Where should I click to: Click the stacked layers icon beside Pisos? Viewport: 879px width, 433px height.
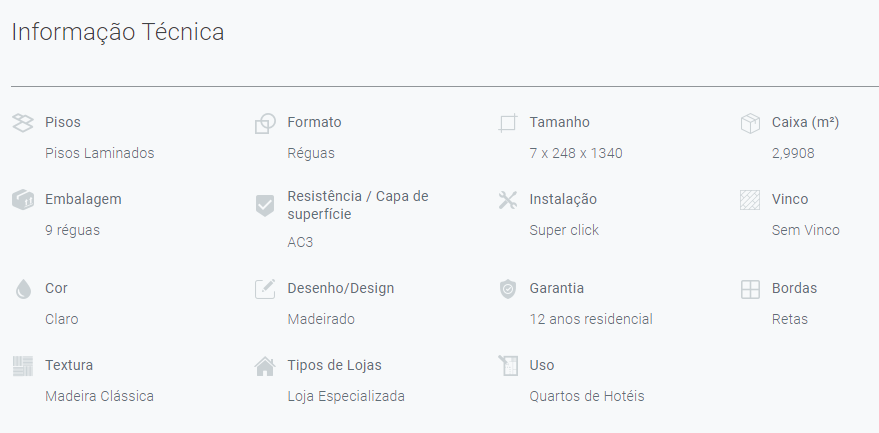[23, 123]
